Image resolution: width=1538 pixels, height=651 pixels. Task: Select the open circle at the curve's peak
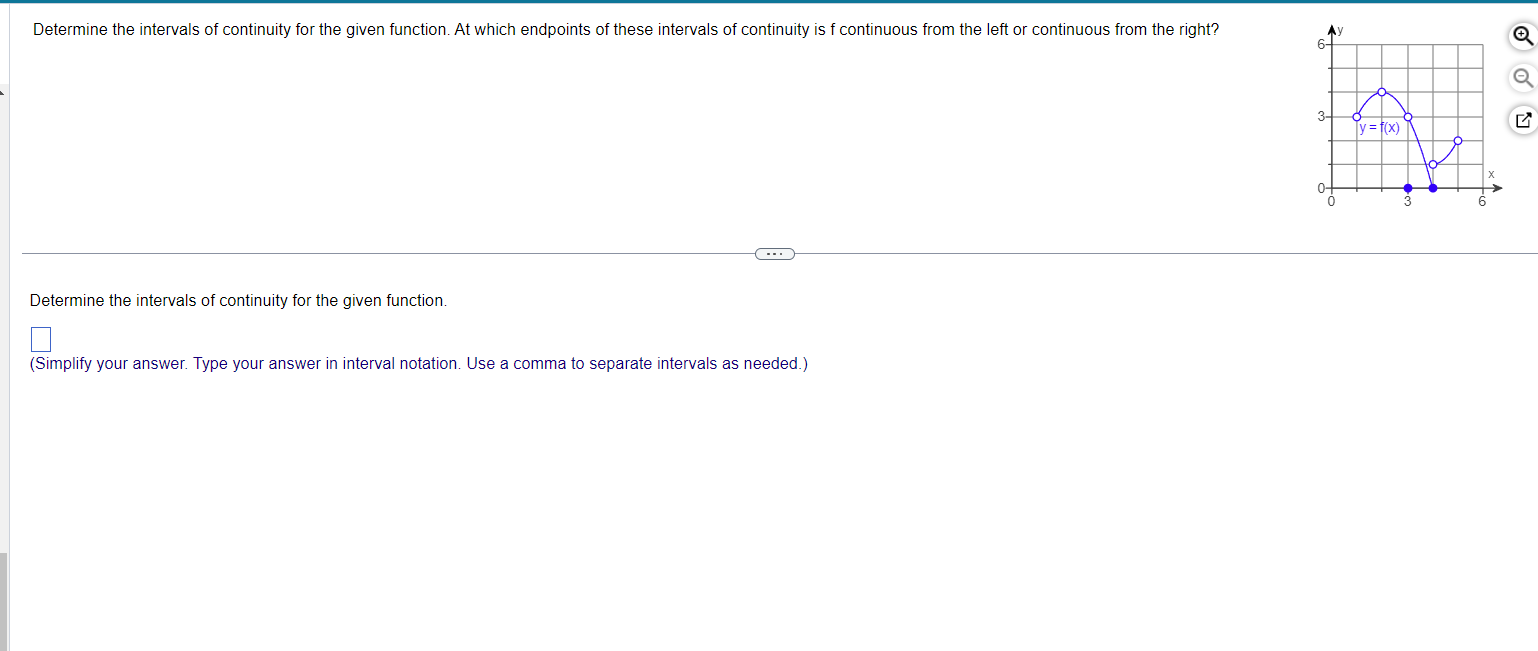pos(1381,91)
